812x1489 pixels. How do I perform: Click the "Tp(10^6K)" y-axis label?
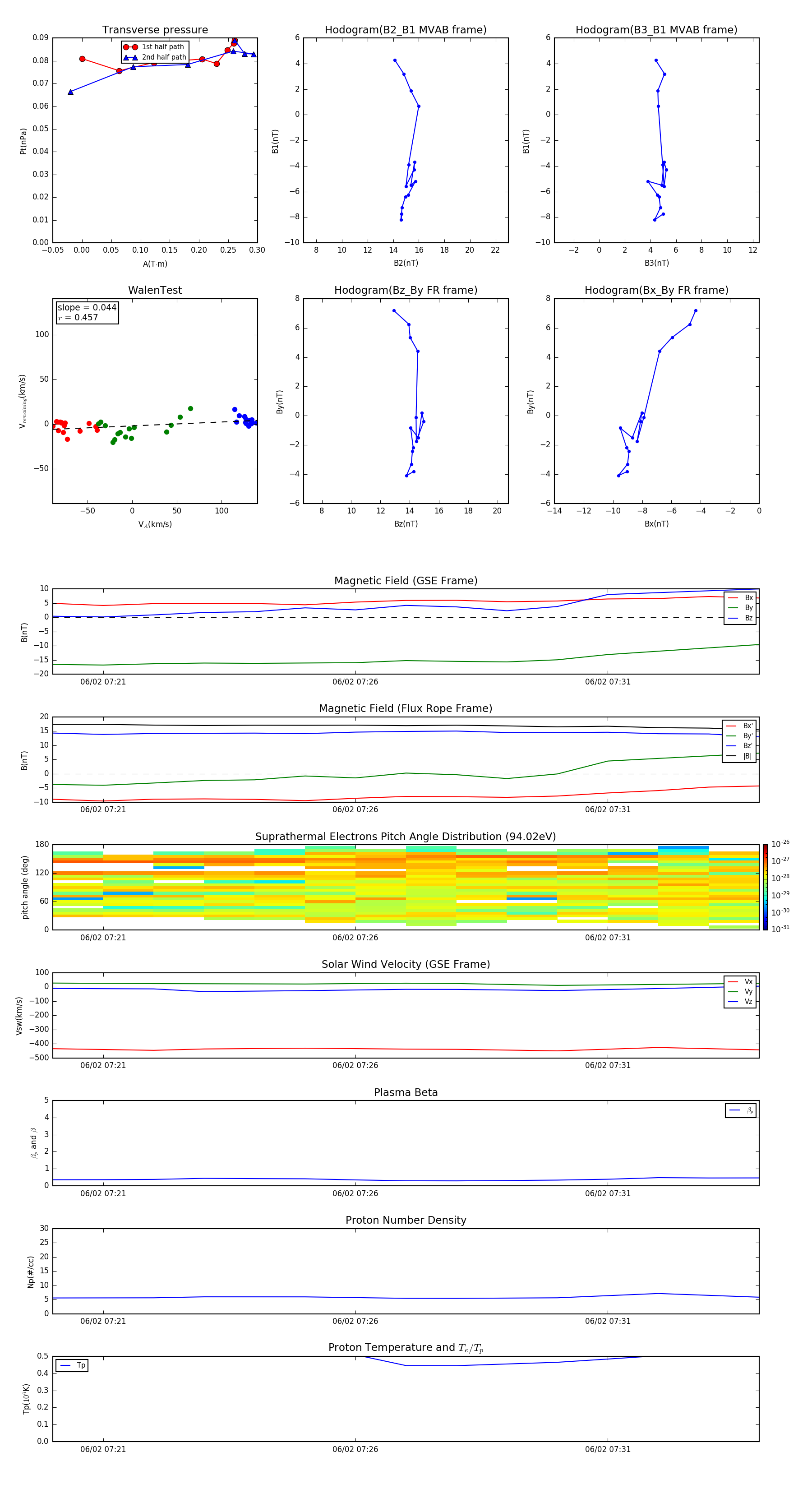[x=26, y=1399]
